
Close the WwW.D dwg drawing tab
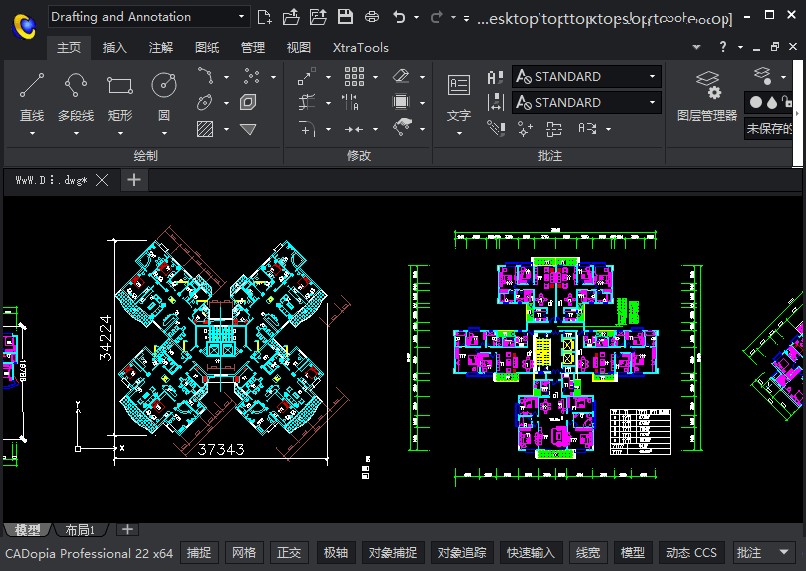(x=102, y=180)
